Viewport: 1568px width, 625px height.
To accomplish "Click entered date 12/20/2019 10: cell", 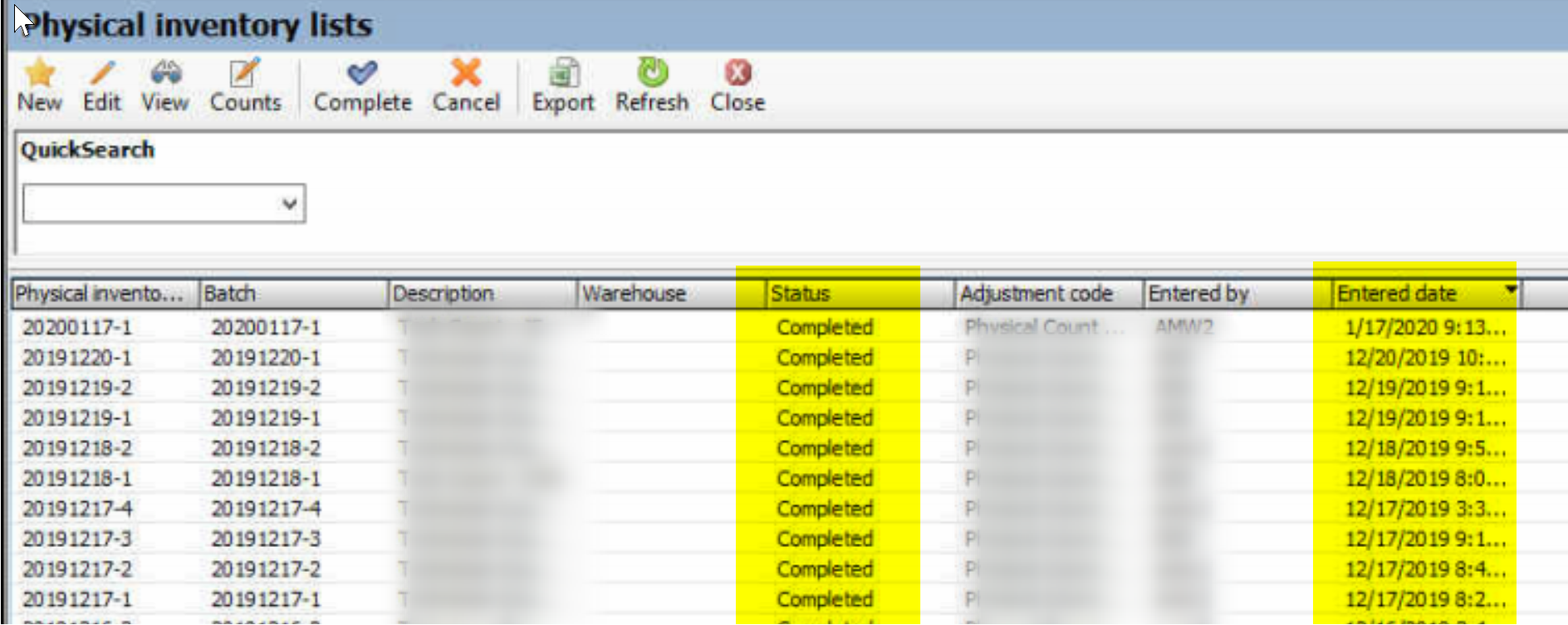I will coord(1425,358).
